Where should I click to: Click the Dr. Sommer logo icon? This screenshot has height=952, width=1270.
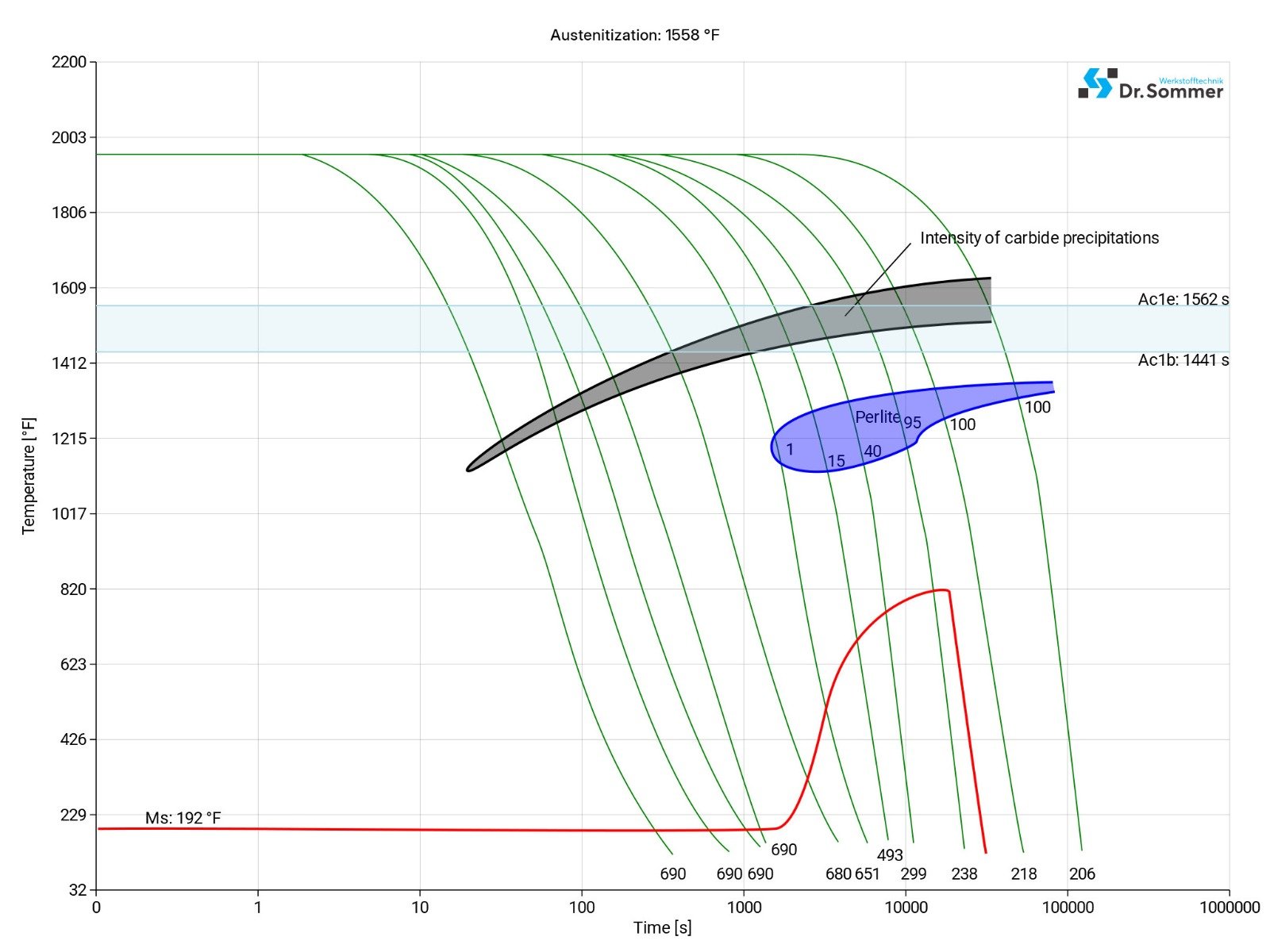(x=1096, y=83)
